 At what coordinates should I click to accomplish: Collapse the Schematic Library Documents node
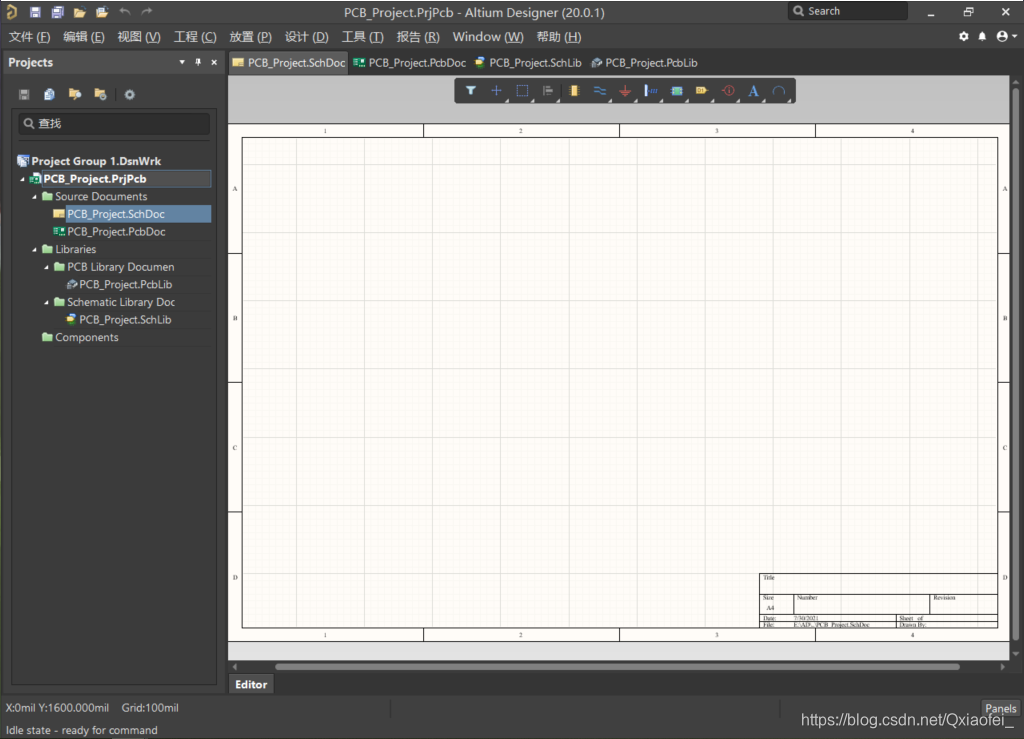click(x=47, y=302)
